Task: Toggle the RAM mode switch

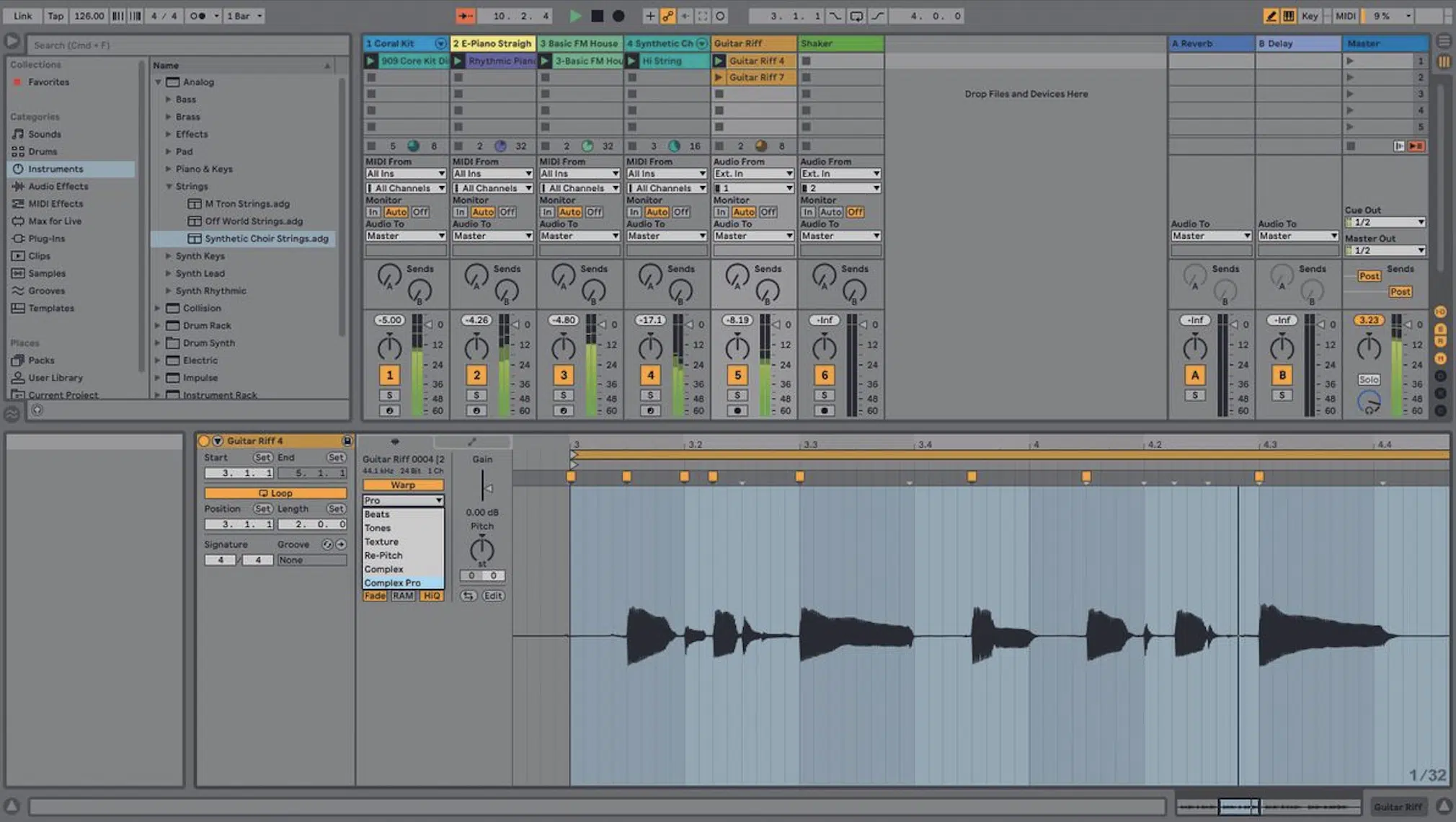Action: [403, 596]
